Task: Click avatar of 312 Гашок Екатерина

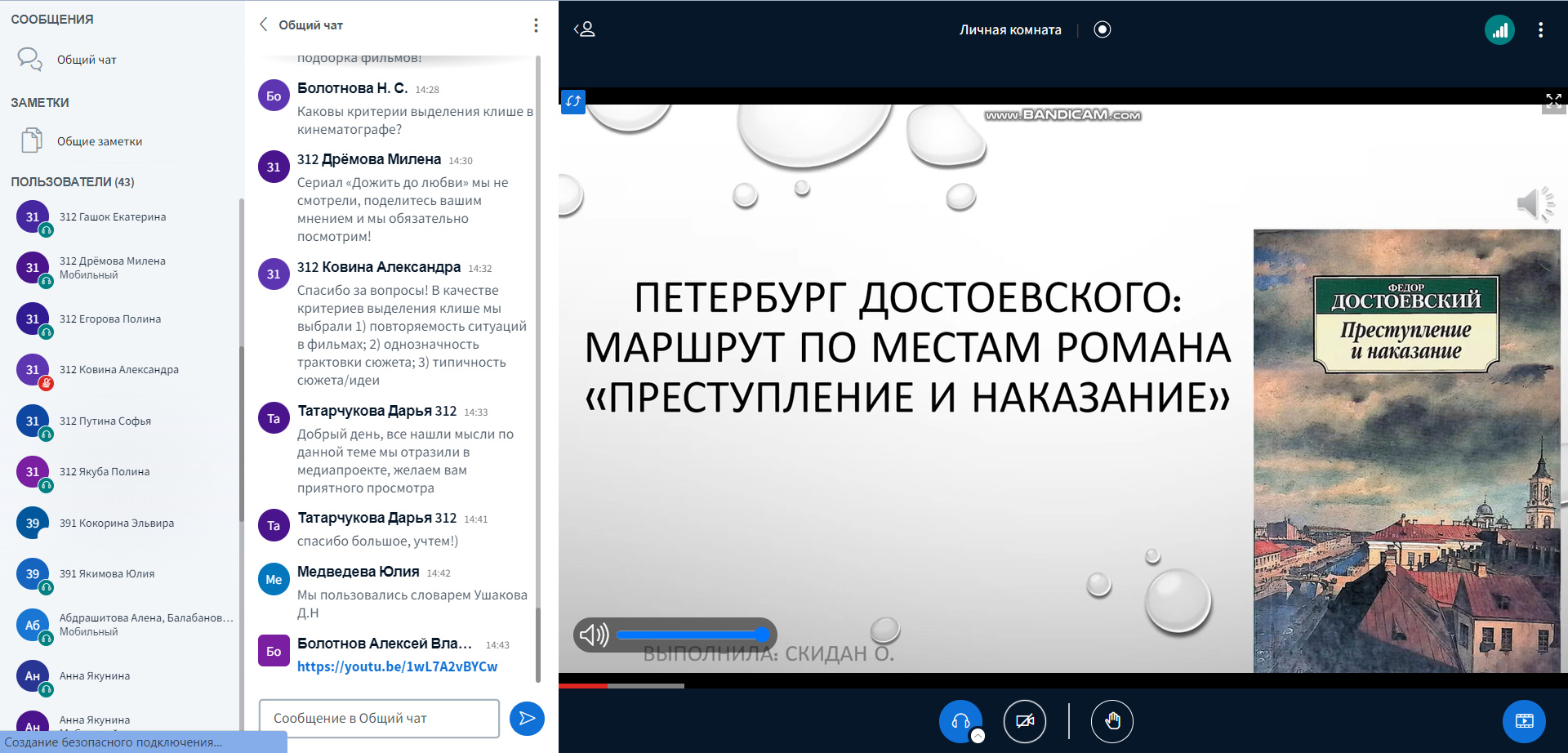Action: (x=33, y=217)
